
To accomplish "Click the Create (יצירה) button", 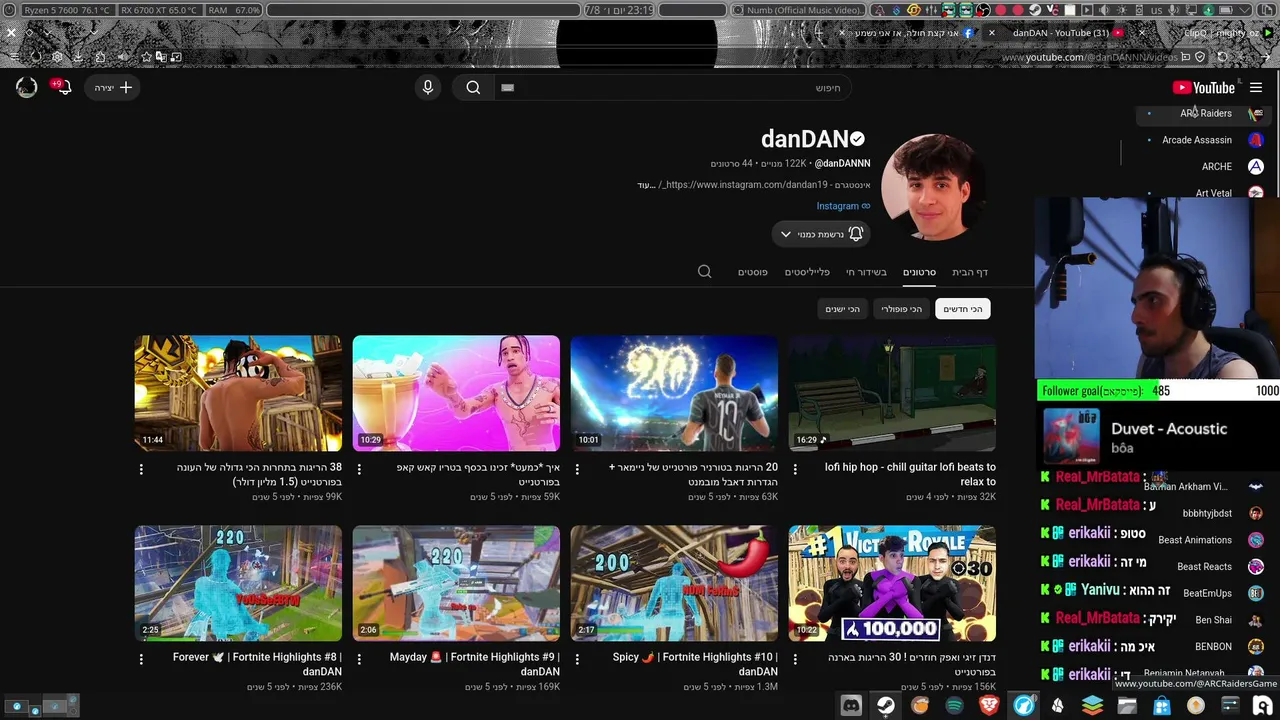I will click(x=113, y=88).
